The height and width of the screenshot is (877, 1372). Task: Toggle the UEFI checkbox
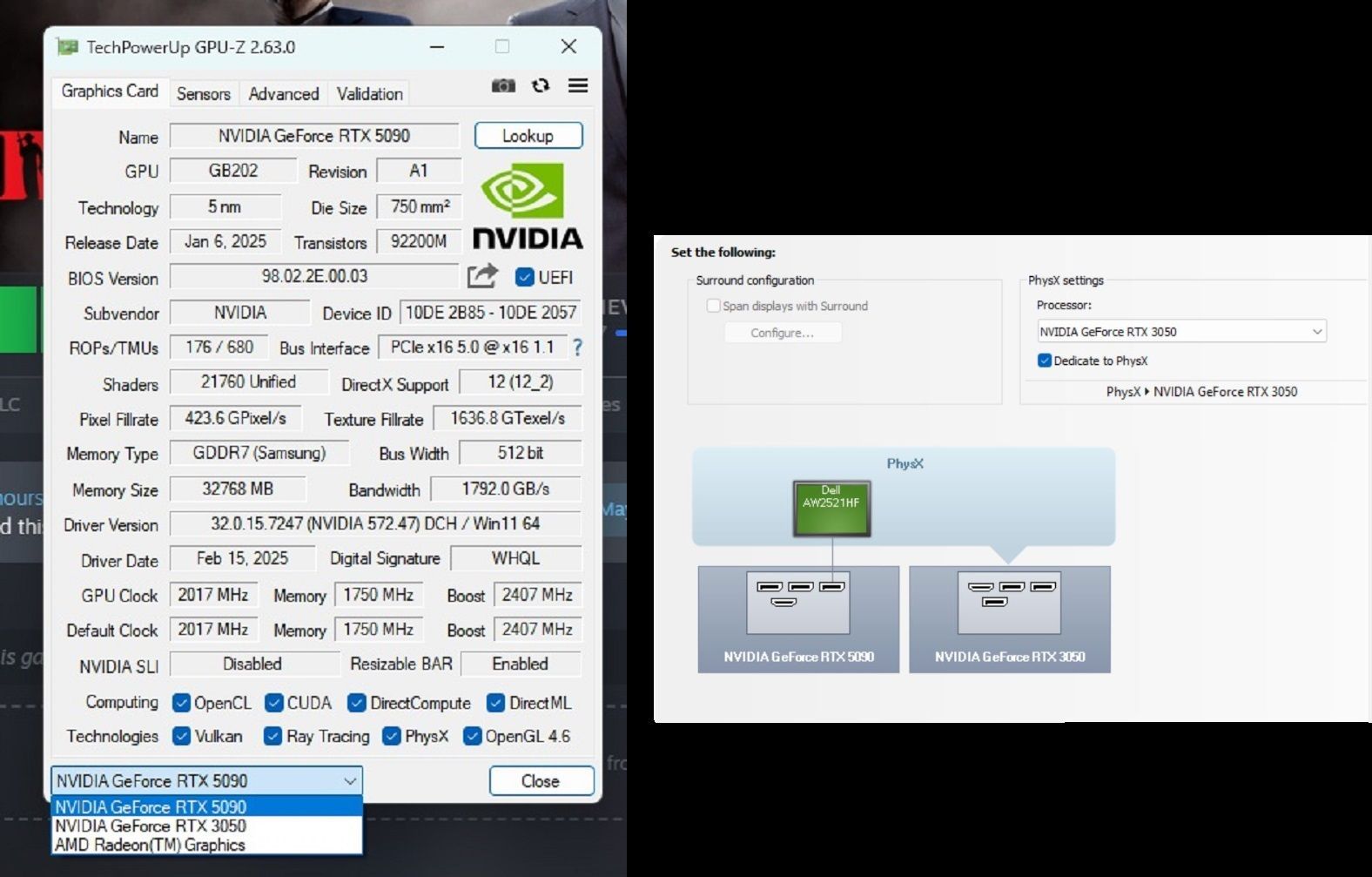tap(524, 277)
